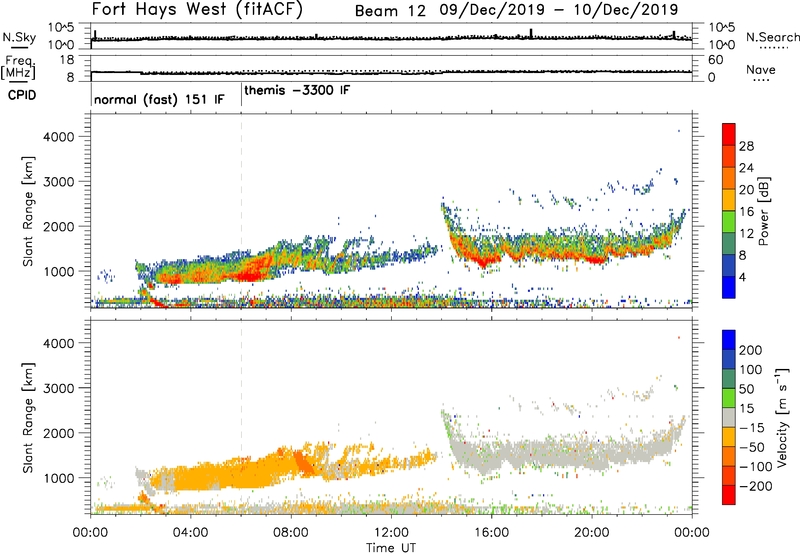Click the '12:00' time axis tick label
Screen dimensions: 800x554
tap(391, 533)
